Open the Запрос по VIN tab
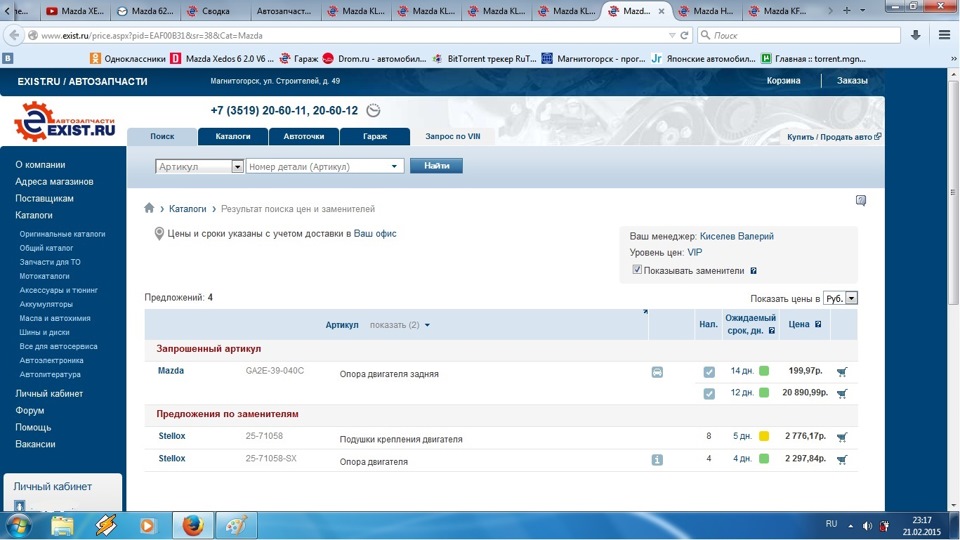This screenshot has height=540, width=960. tap(452, 137)
